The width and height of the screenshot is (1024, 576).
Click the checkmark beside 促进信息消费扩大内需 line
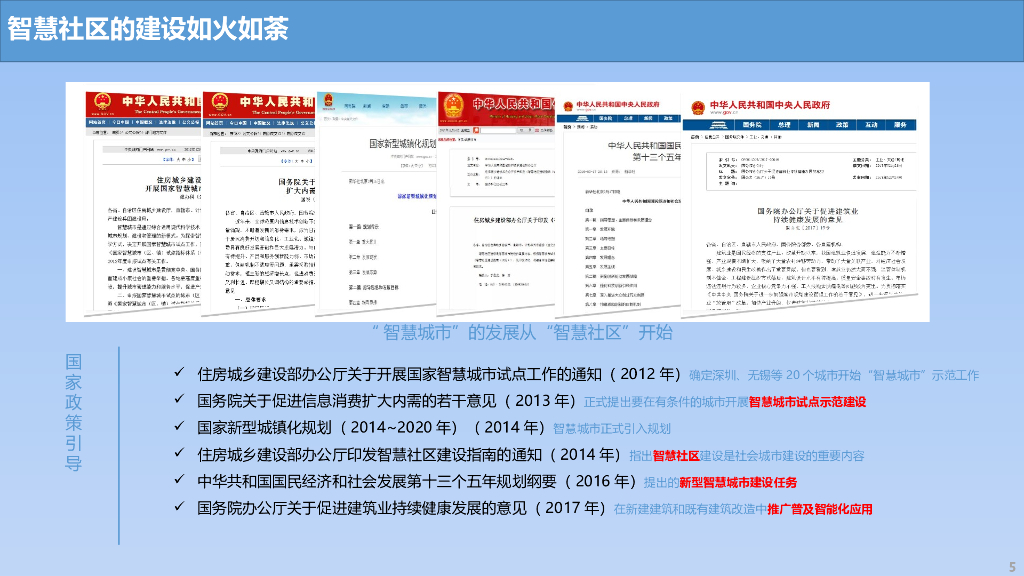point(179,398)
